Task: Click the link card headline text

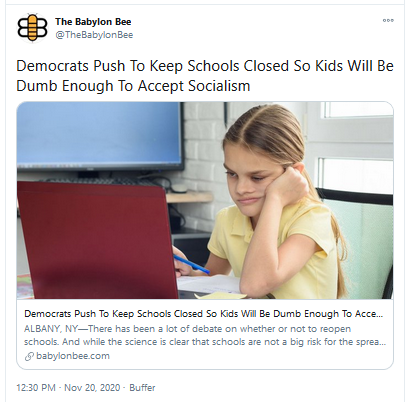Action: pyautogui.click(x=203, y=314)
